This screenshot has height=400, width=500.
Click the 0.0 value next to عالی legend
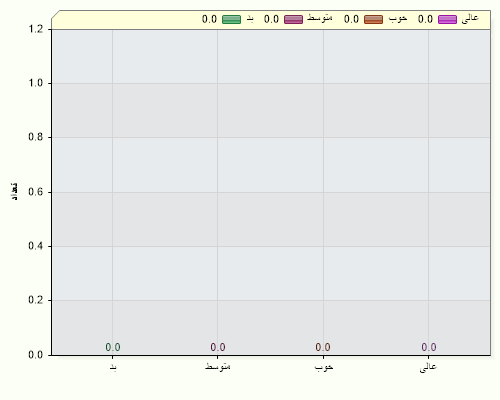tap(425, 19)
